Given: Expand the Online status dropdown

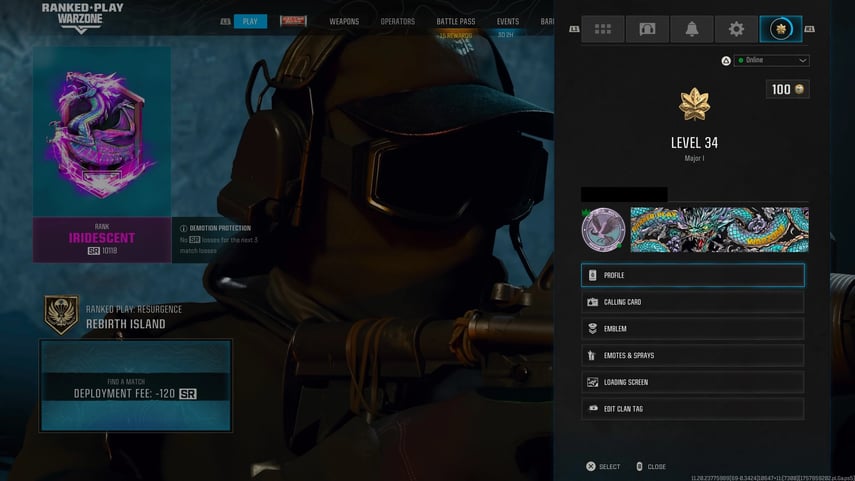Looking at the screenshot, I should click(772, 60).
